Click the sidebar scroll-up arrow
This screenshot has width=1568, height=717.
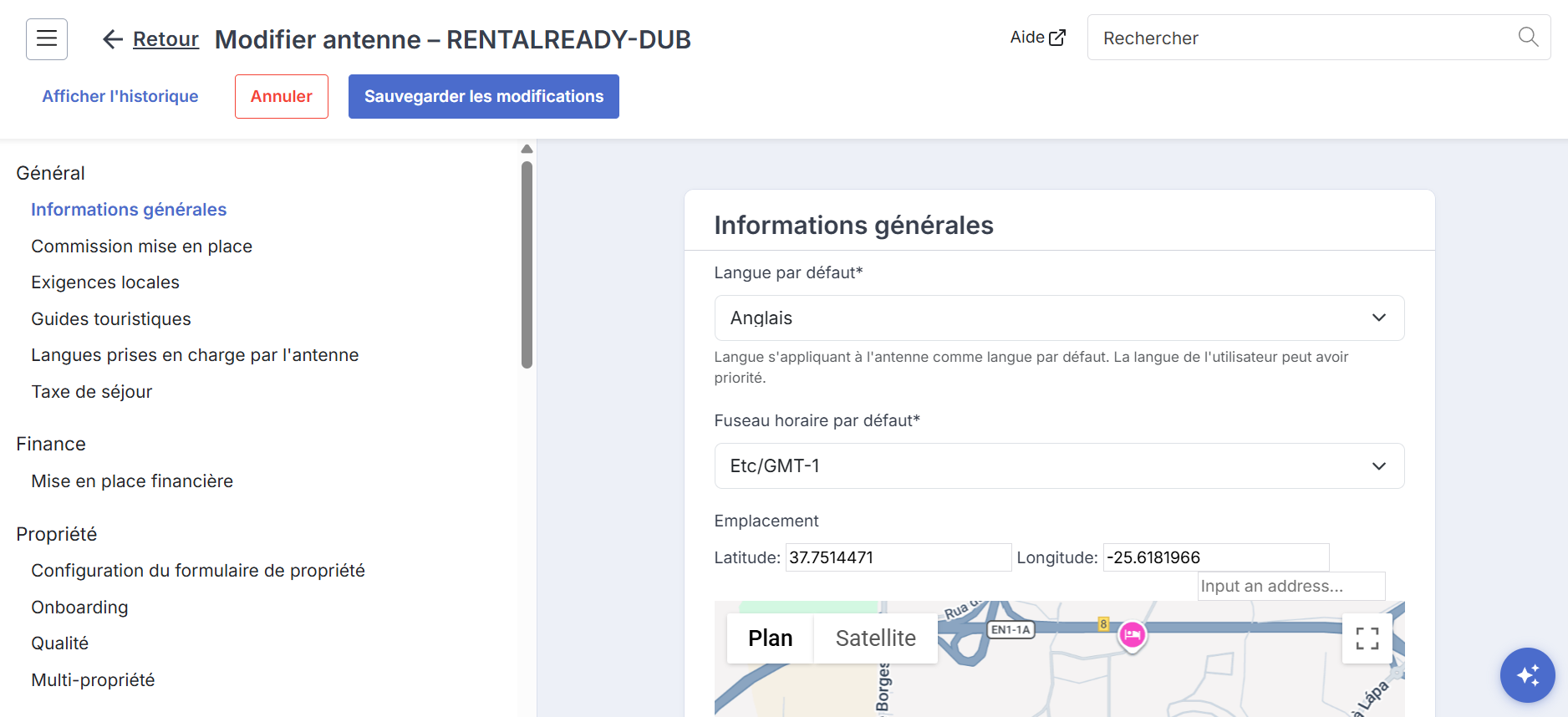[527, 149]
